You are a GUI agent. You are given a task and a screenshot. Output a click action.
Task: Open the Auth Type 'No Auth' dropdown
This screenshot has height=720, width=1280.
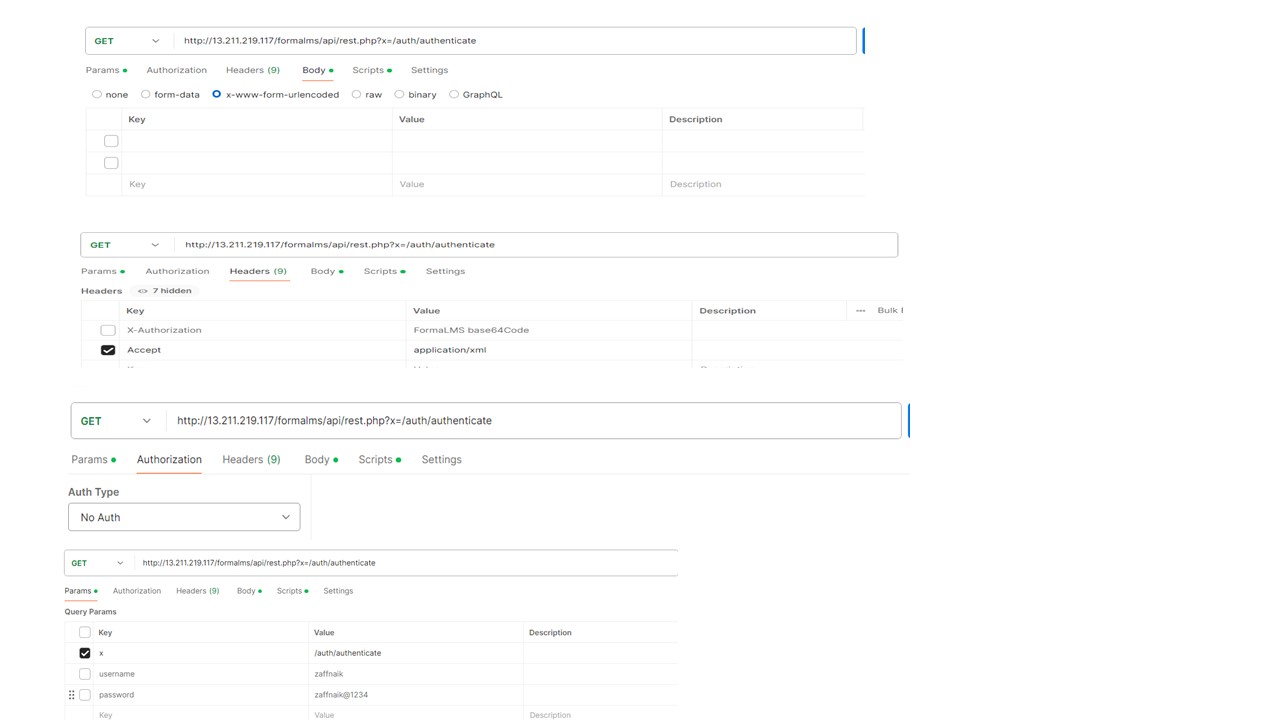[184, 517]
